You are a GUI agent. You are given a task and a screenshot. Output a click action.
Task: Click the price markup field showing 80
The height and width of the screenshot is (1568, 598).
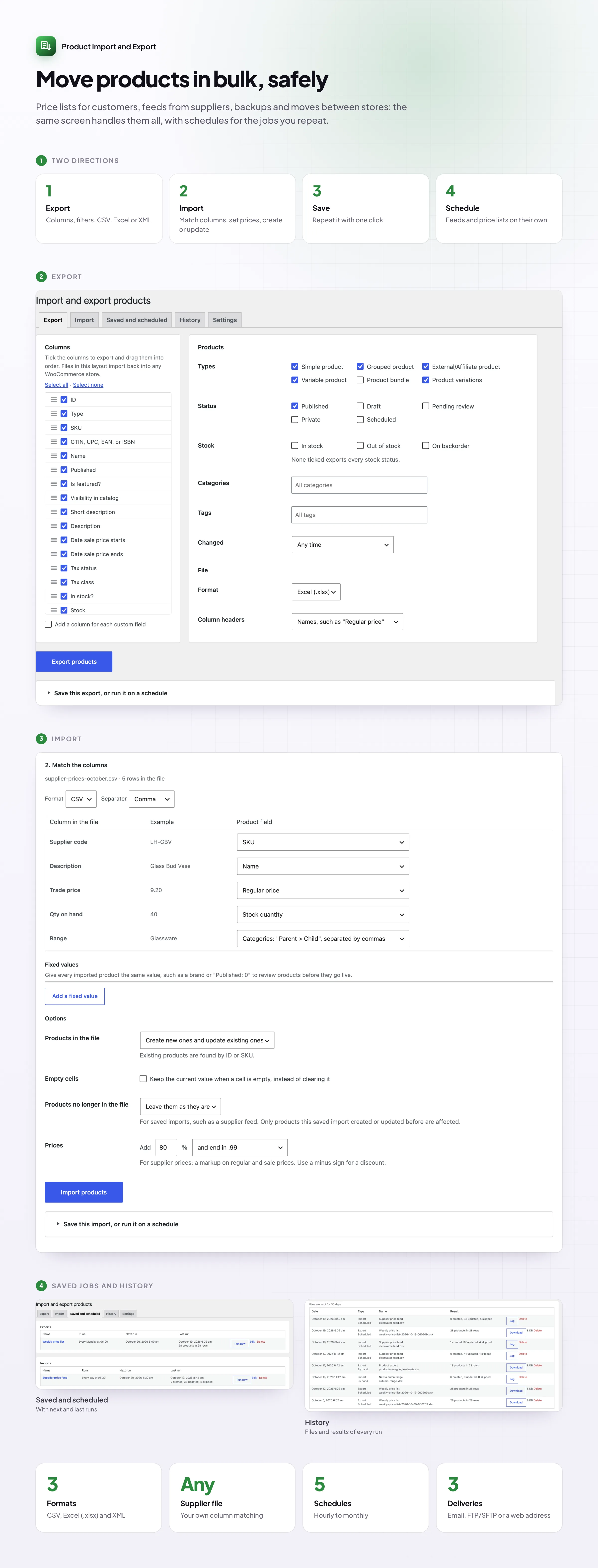(x=166, y=1147)
